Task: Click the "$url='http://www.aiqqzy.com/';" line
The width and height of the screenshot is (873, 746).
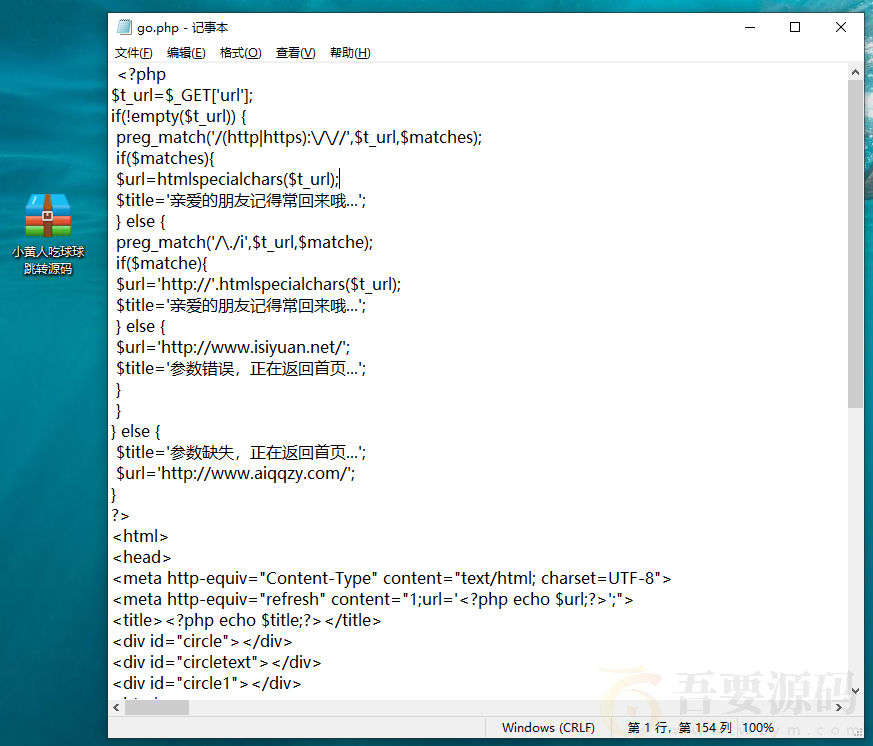Action: [236, 473]
